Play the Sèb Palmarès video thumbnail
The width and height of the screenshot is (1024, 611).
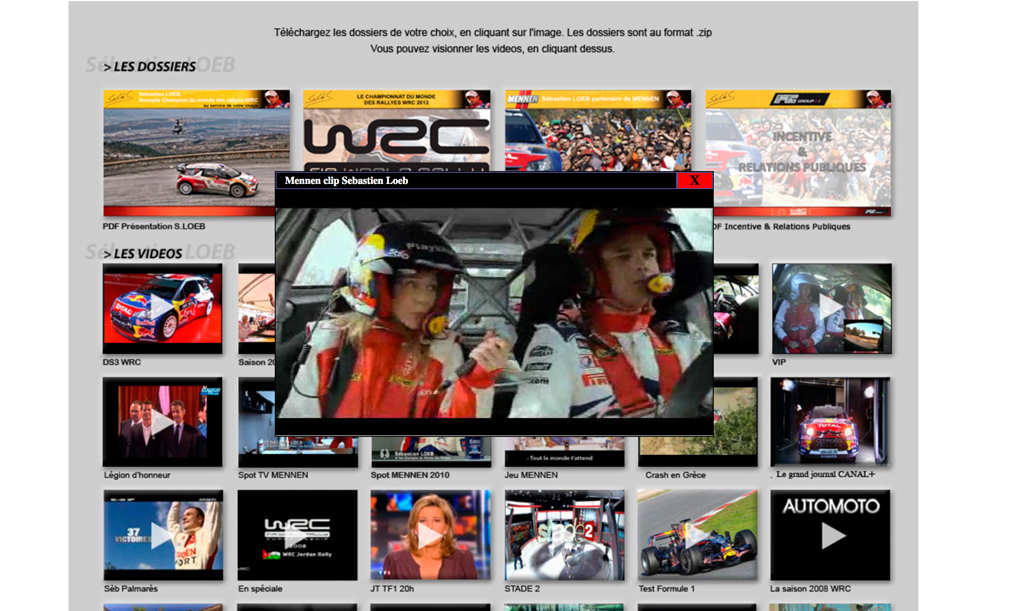coord(162,535)
